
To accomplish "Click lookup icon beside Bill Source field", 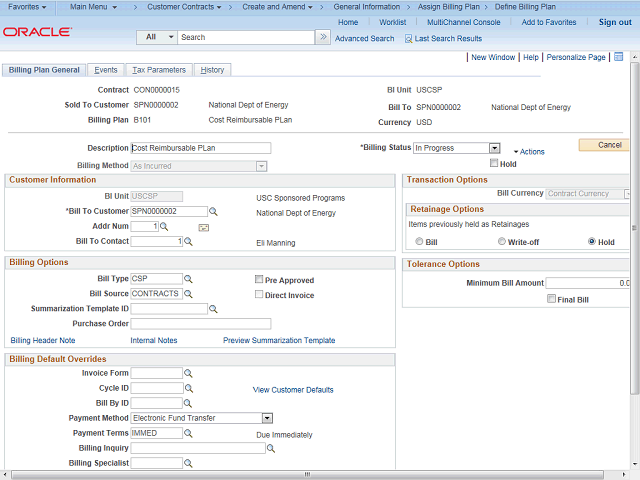I will coord(189,294).
